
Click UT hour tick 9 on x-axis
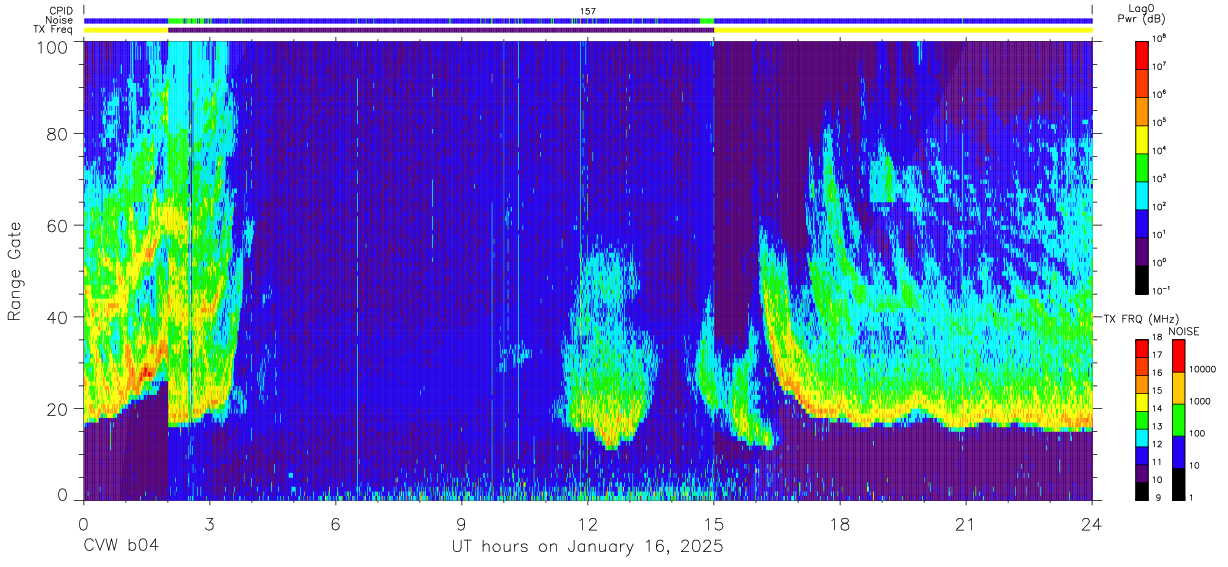tap(462, 524)
